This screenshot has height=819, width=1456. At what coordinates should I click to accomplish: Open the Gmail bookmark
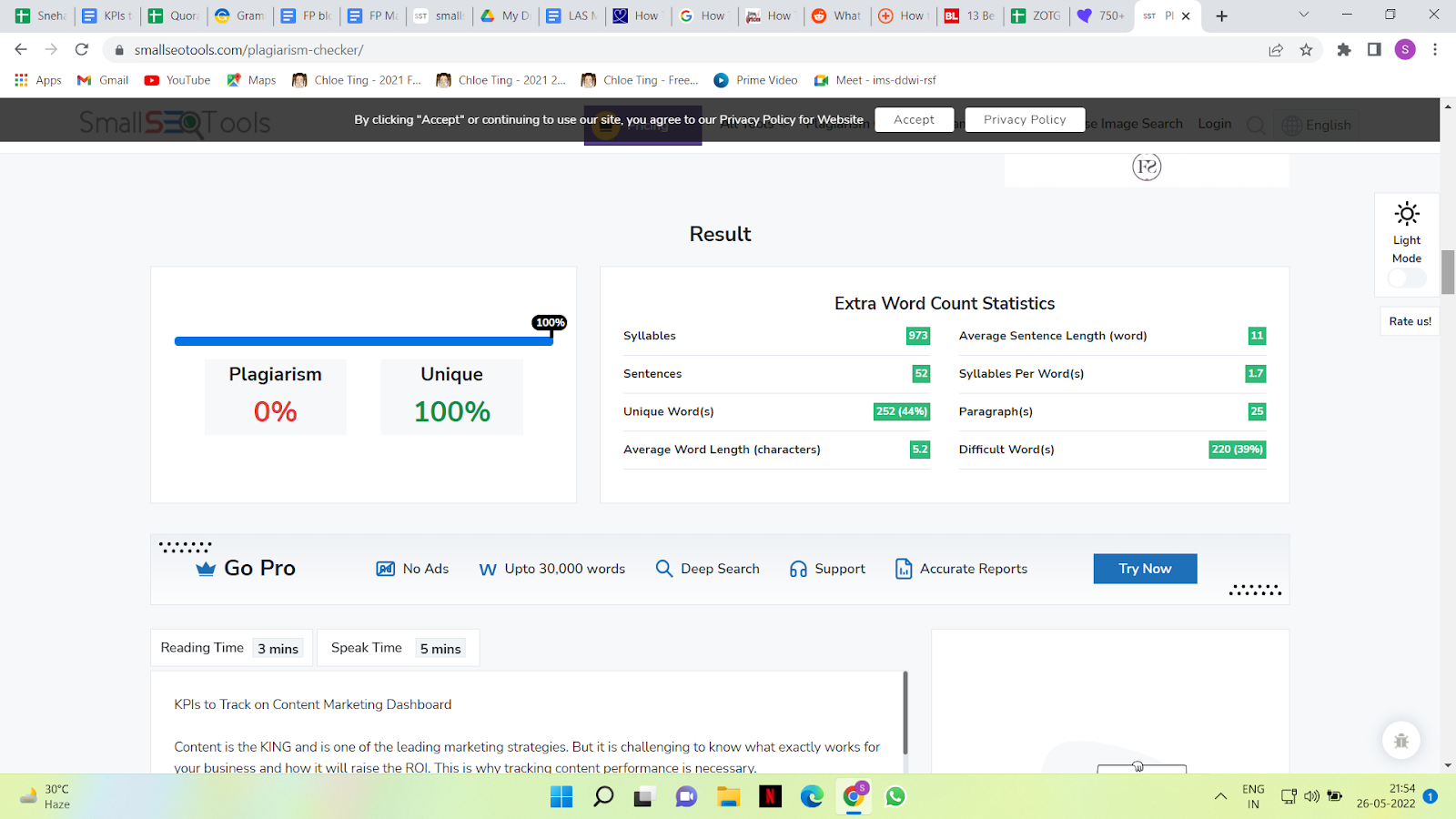coord(103,80)
